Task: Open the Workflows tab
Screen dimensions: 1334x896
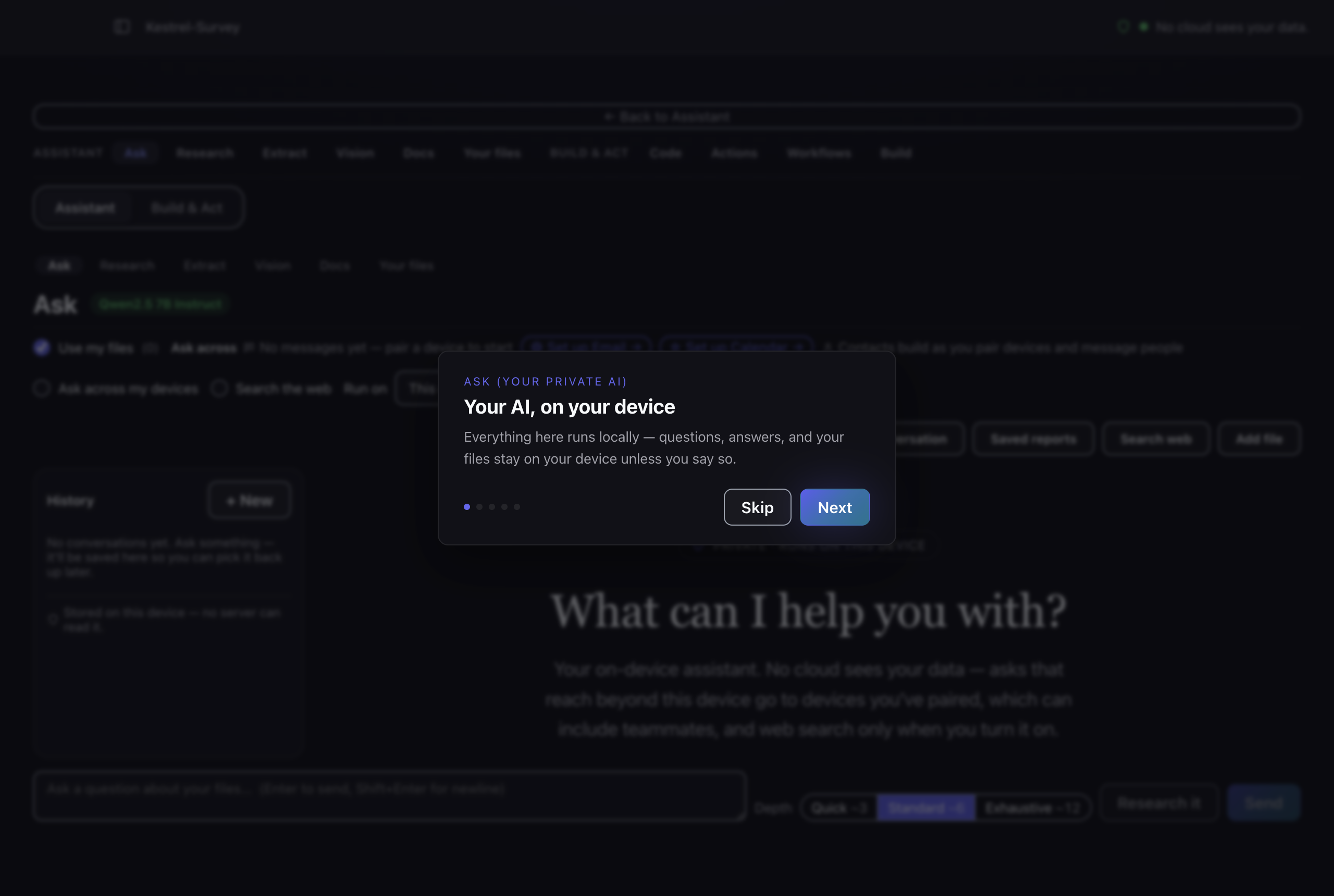Action: pos(819,153)
